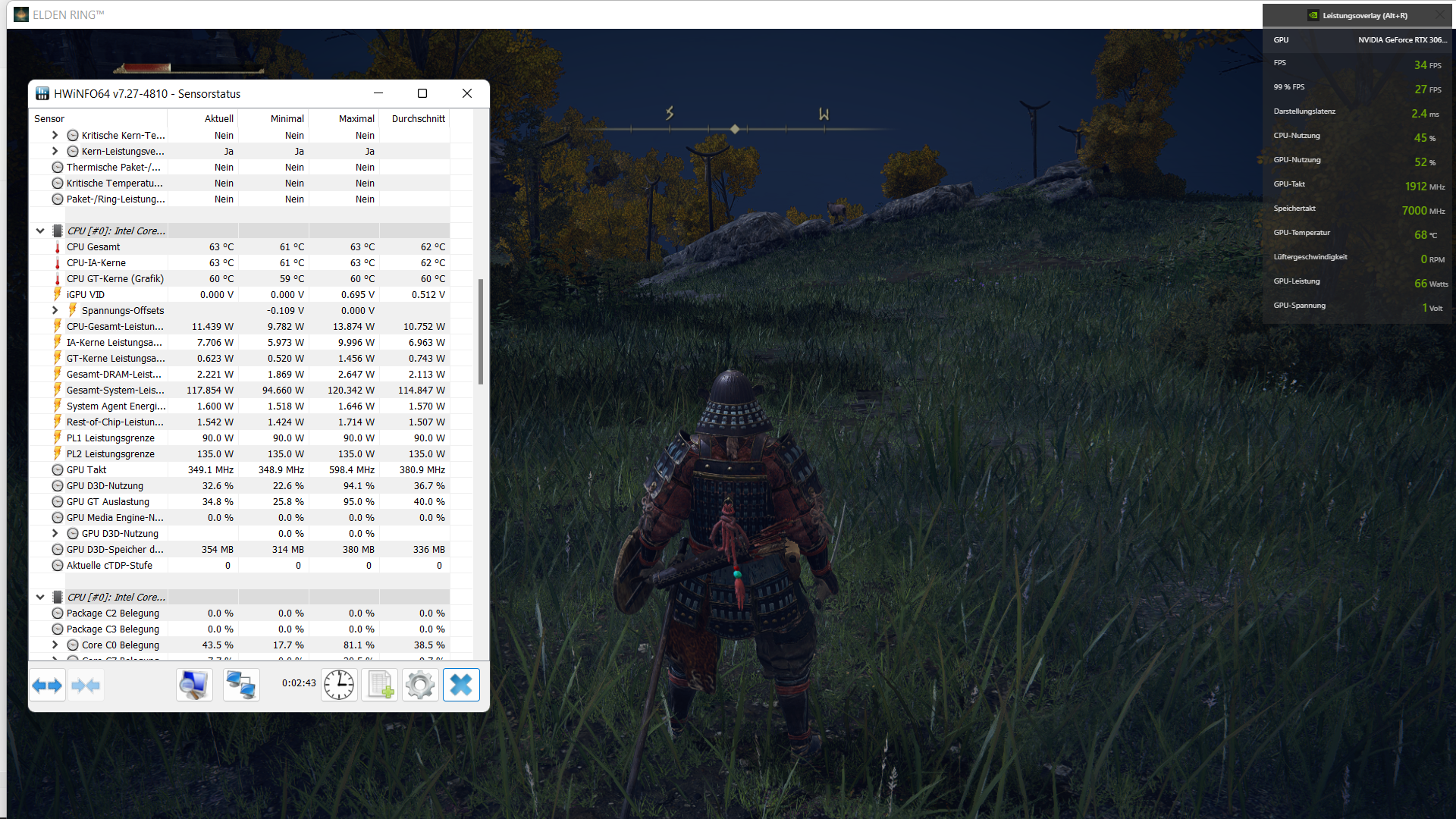The image size is (1456, 819).
Task: Click the Aktuell column header
Action: (218, 118)
